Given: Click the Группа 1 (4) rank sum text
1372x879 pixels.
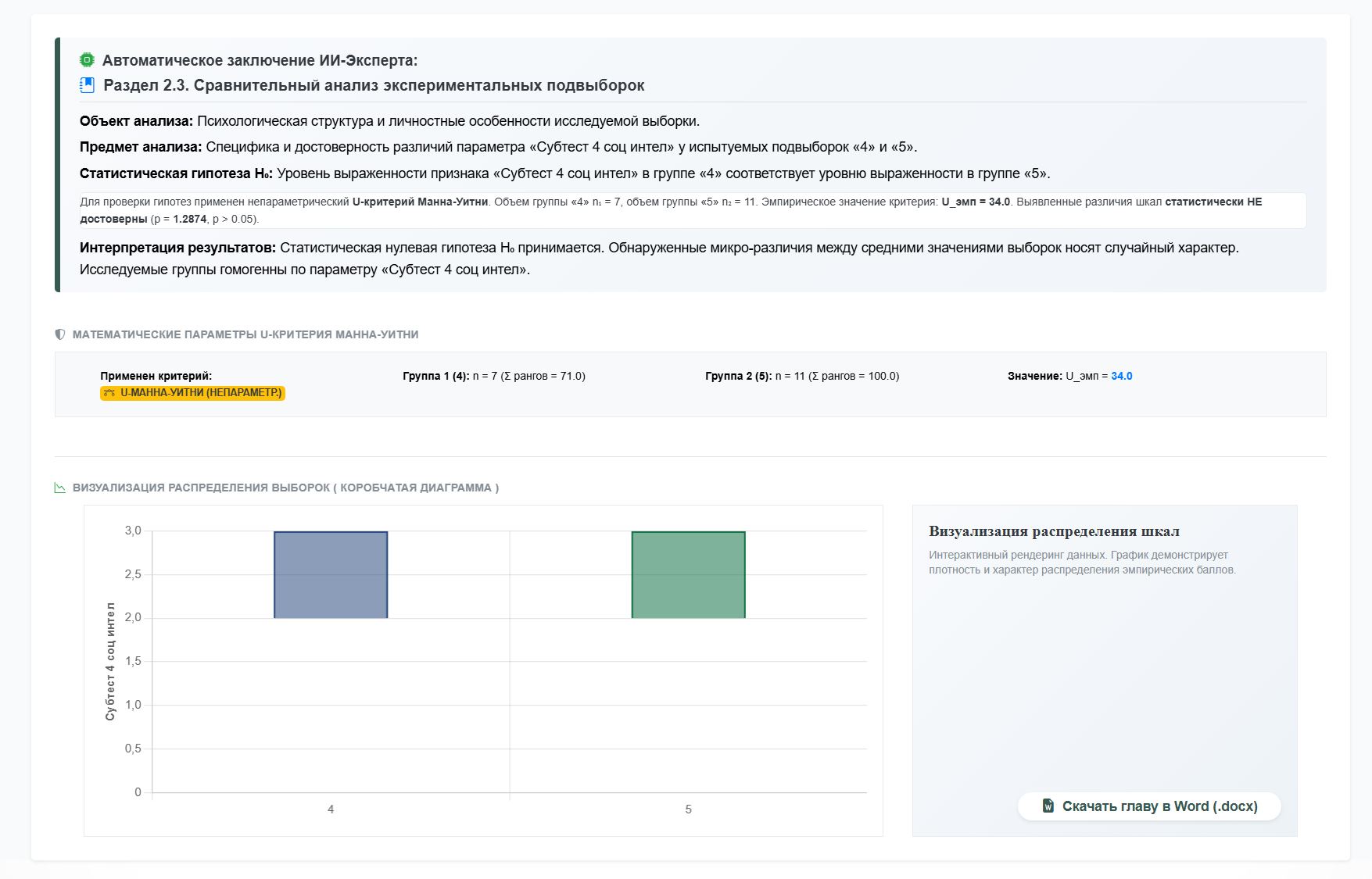Looking at the screenshot, I should [494, 376].
